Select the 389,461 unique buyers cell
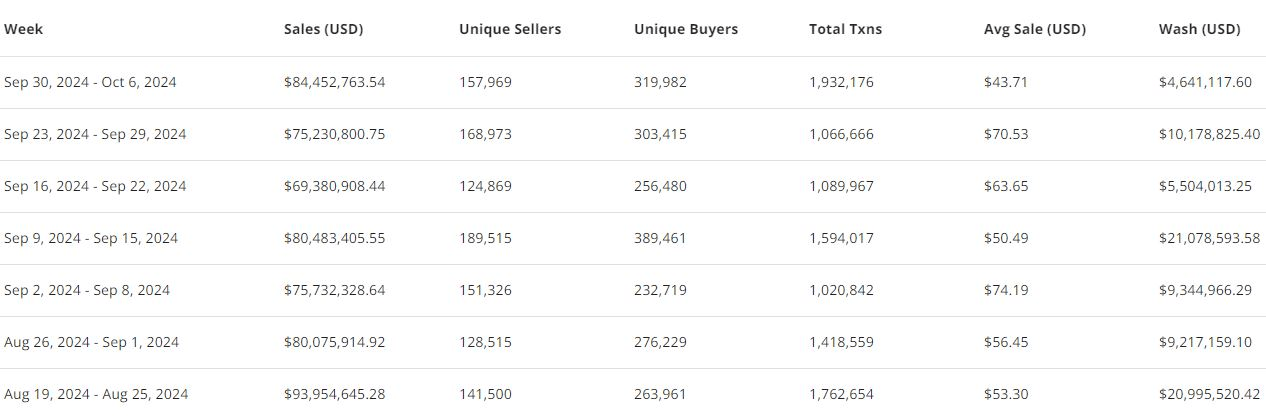 (x=660, y=238)
